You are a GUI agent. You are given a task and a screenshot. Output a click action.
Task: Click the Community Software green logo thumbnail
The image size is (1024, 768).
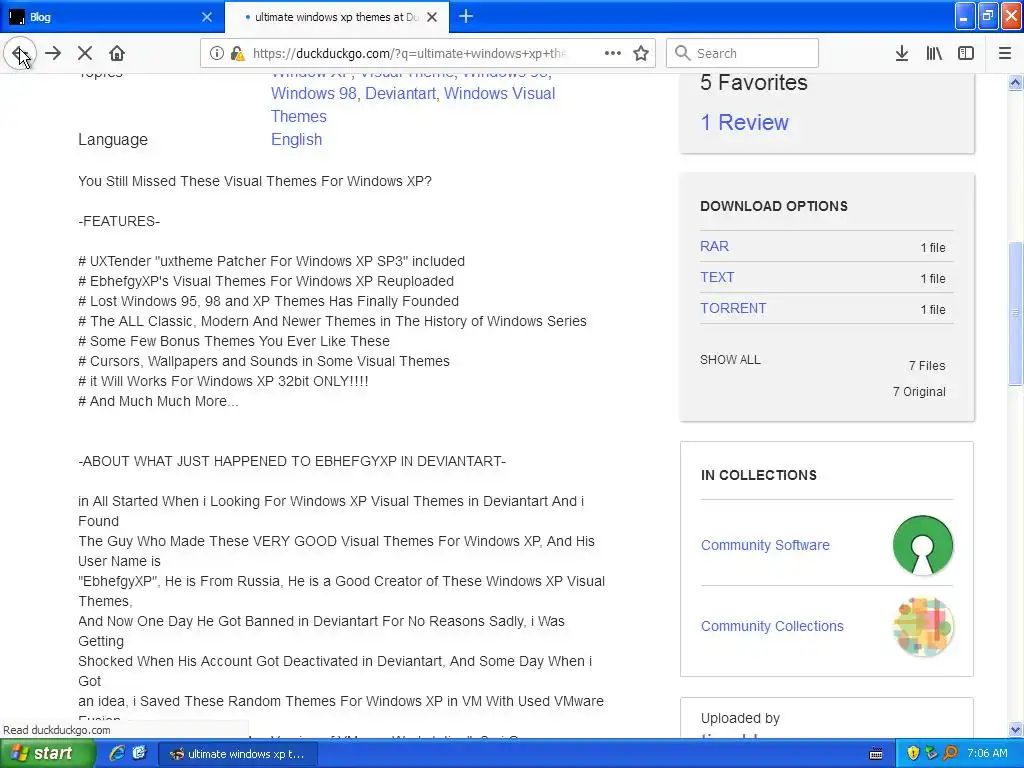coord(923,545)
